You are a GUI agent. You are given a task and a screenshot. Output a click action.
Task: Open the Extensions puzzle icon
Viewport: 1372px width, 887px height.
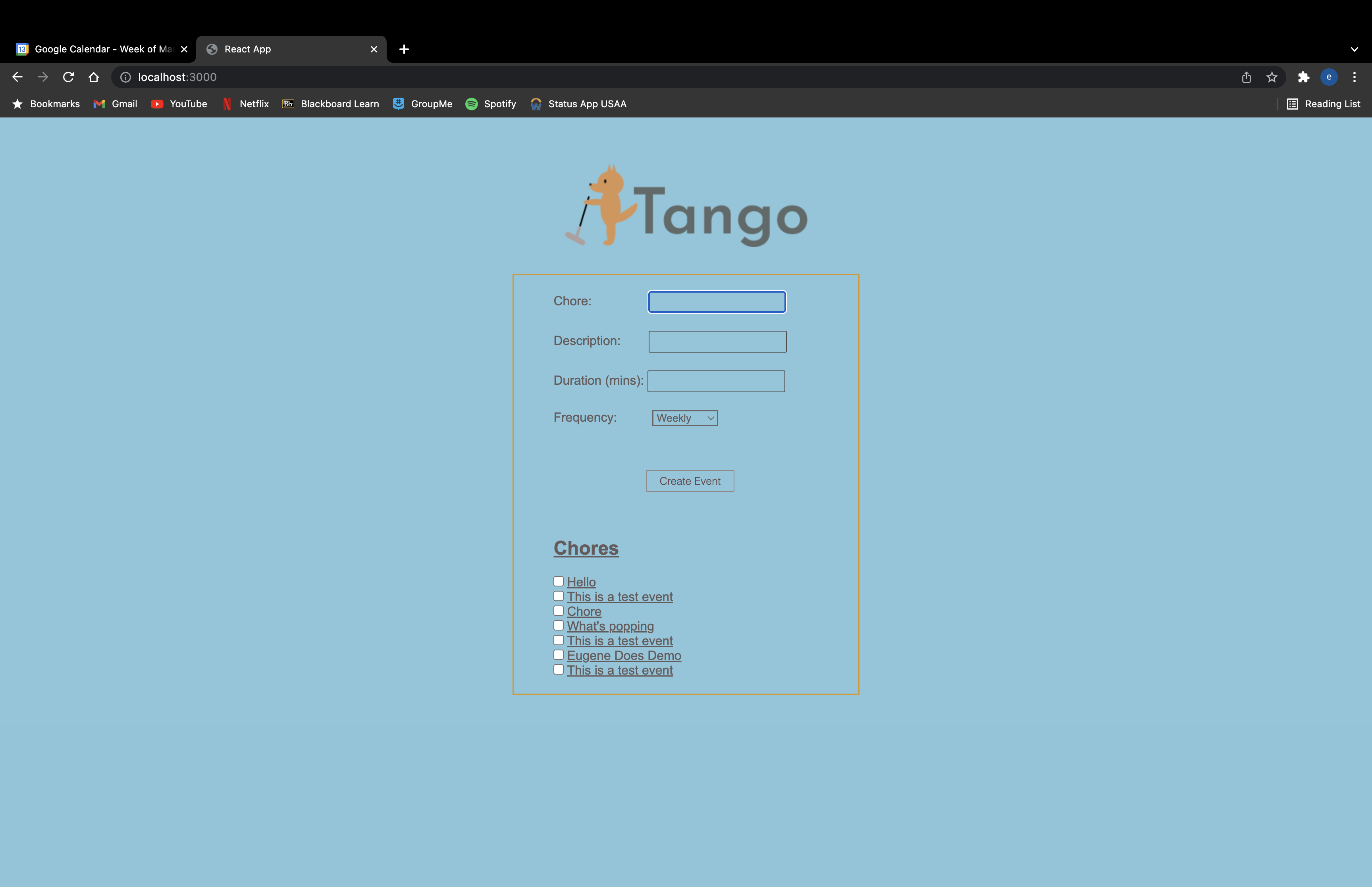(1303, 77)
